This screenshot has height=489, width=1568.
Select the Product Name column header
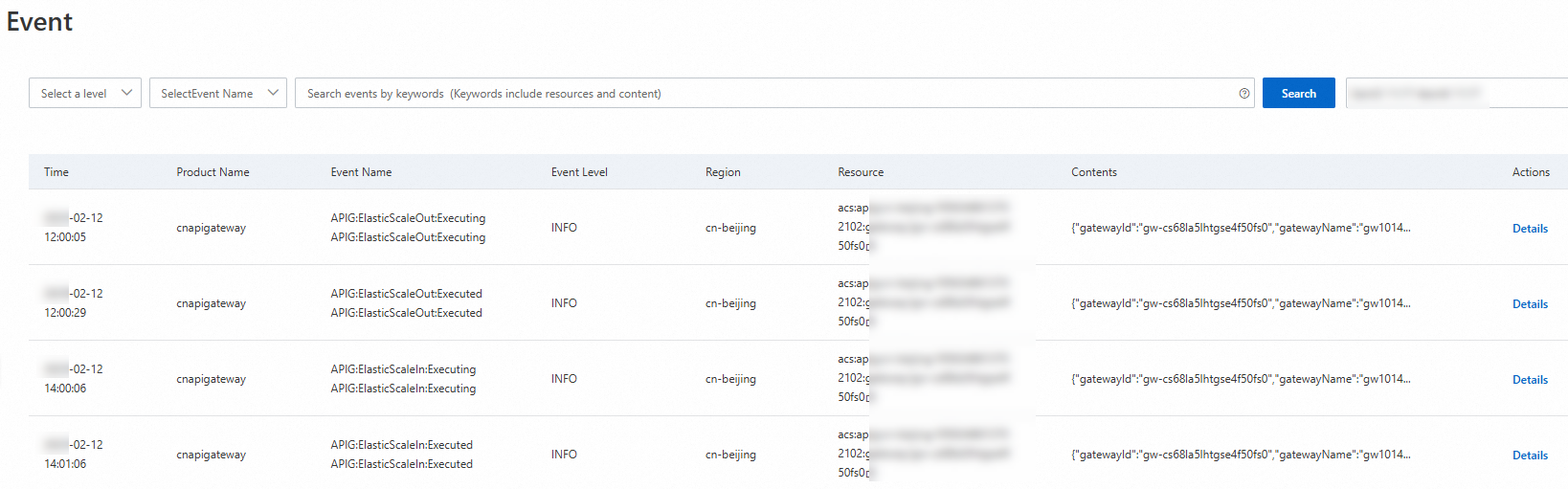(213, 172)
